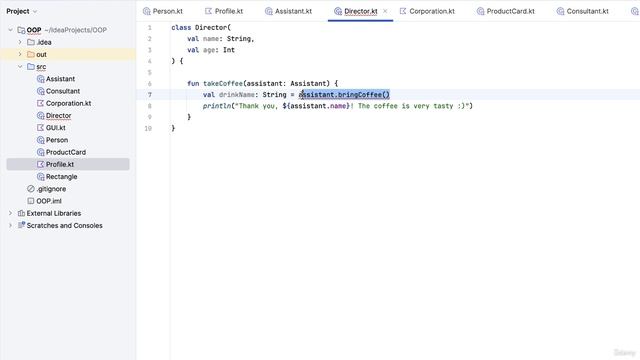Switch to the ProductCard.kt tab
This screenshot has width=640, height=360.
click(x=506, y=11)
